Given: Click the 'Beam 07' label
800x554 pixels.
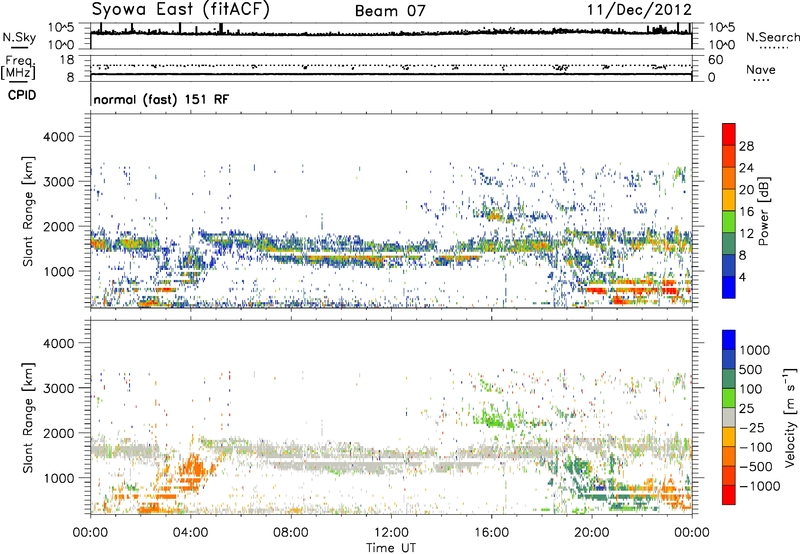Looking at the screenshot, I should 390,11.
